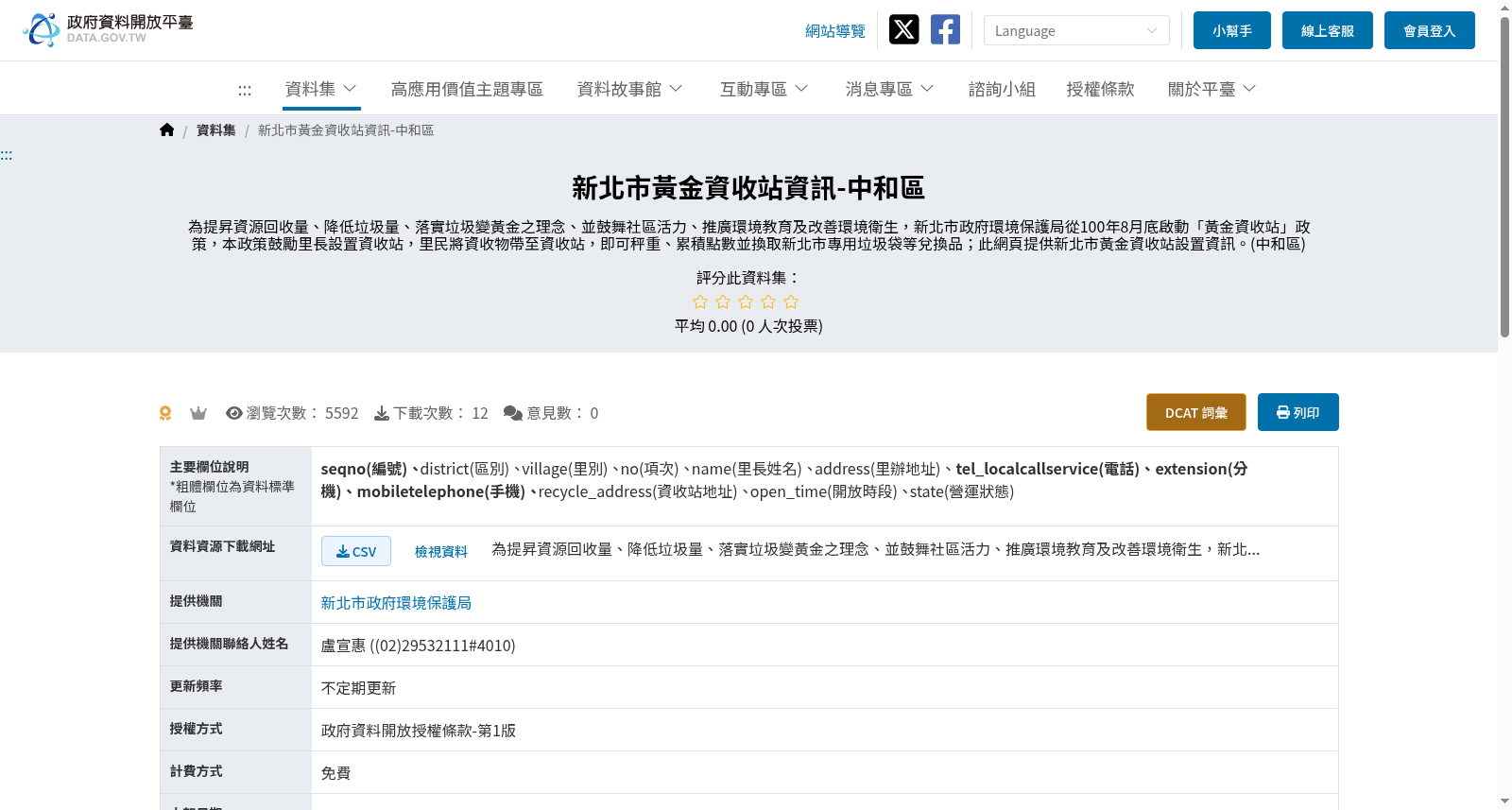1512x810 pixels.
Task: Rate dataset with the fourth star
Action: 768,302
